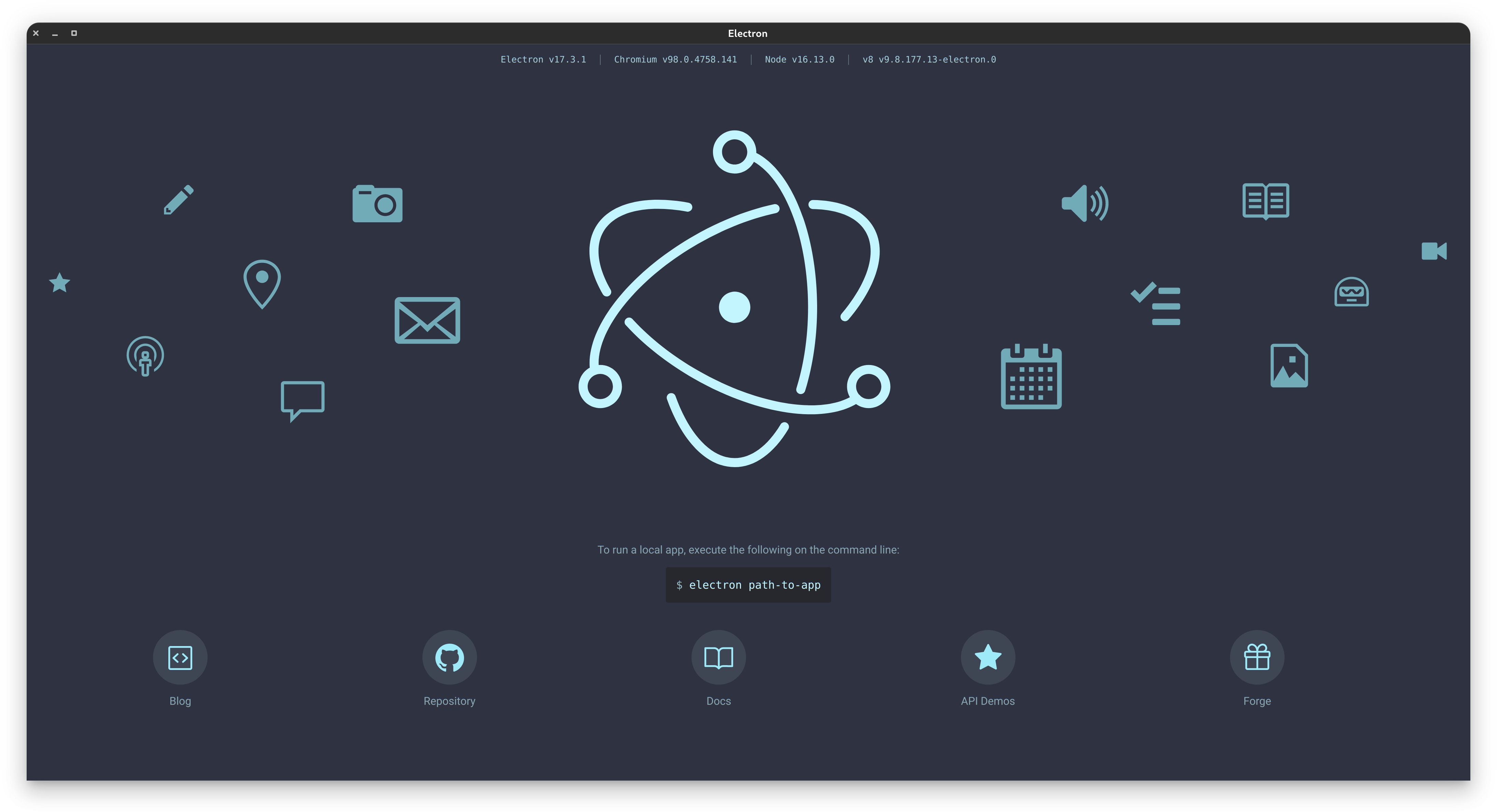1497x812 pixels.
Task: Select the calendar icon
Action: click(x=1031, y=378)
